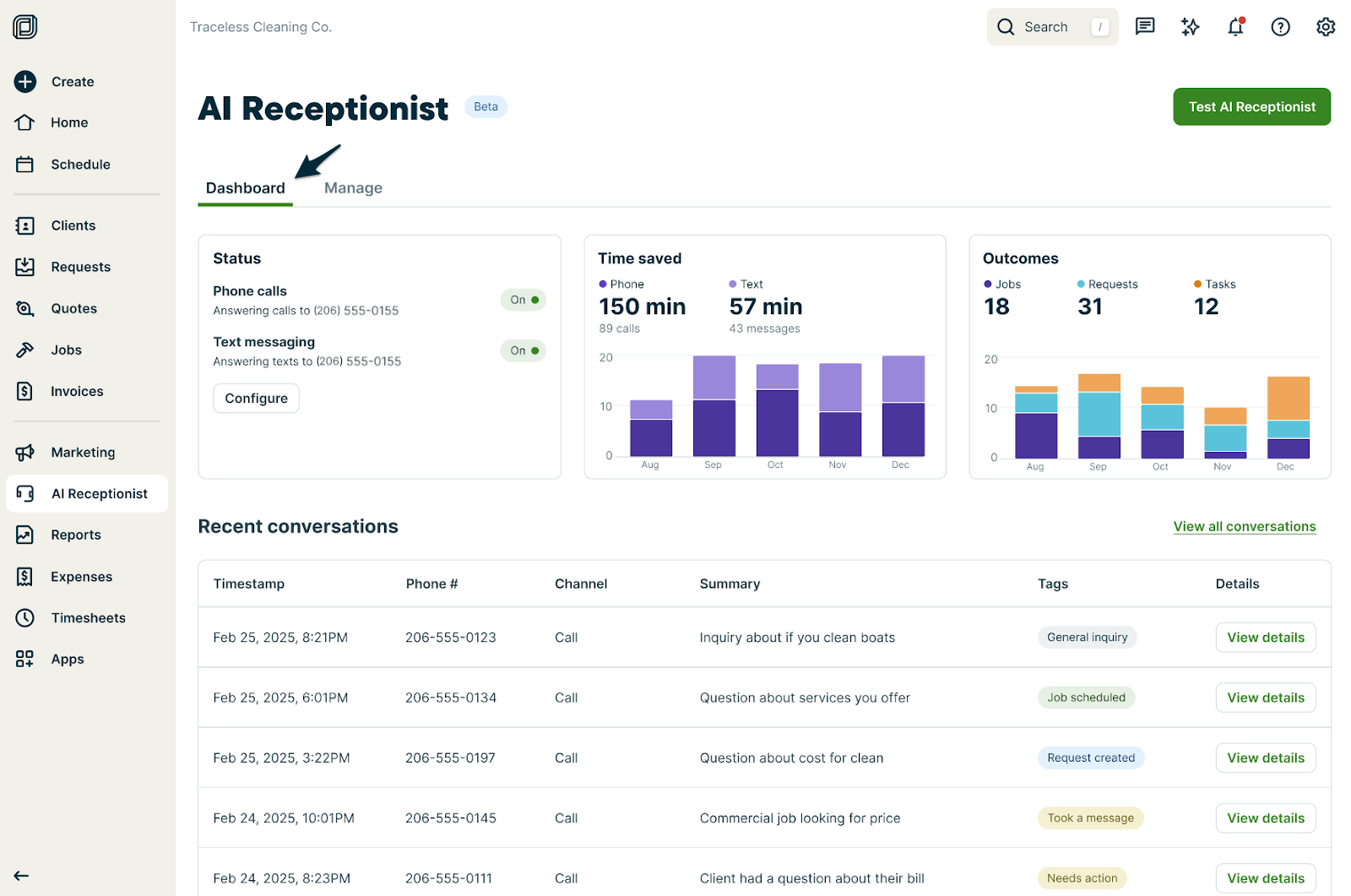Go to Quotes in the sidebar
Screen dimensions: 1351x896
pos(73,309)
